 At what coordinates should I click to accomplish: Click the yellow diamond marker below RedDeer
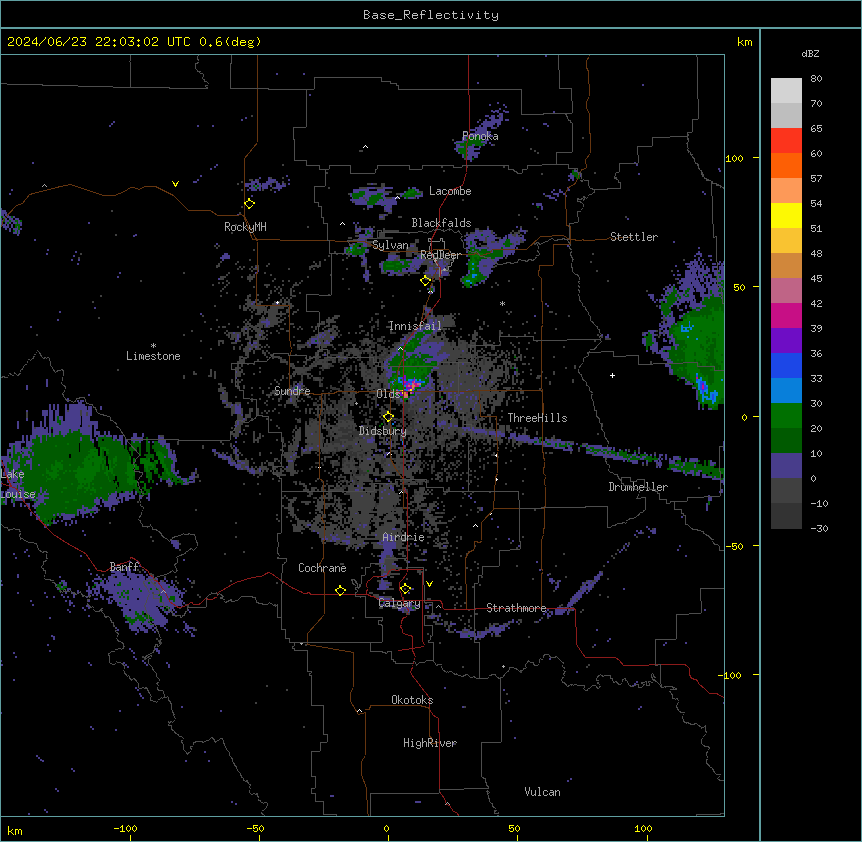point(426,281)
